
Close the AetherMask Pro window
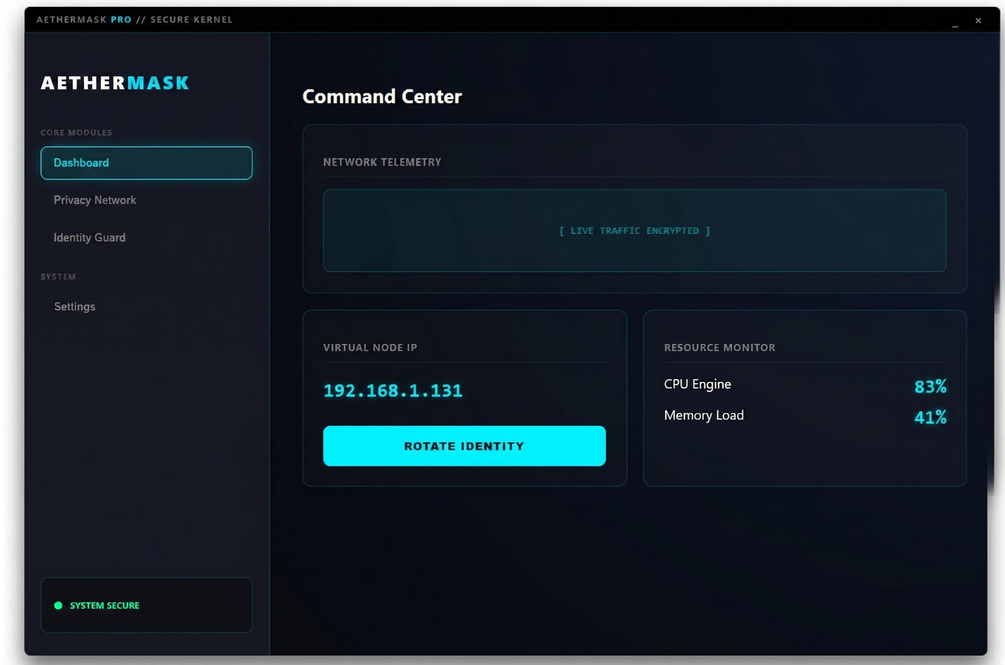(x=978, y=21)
